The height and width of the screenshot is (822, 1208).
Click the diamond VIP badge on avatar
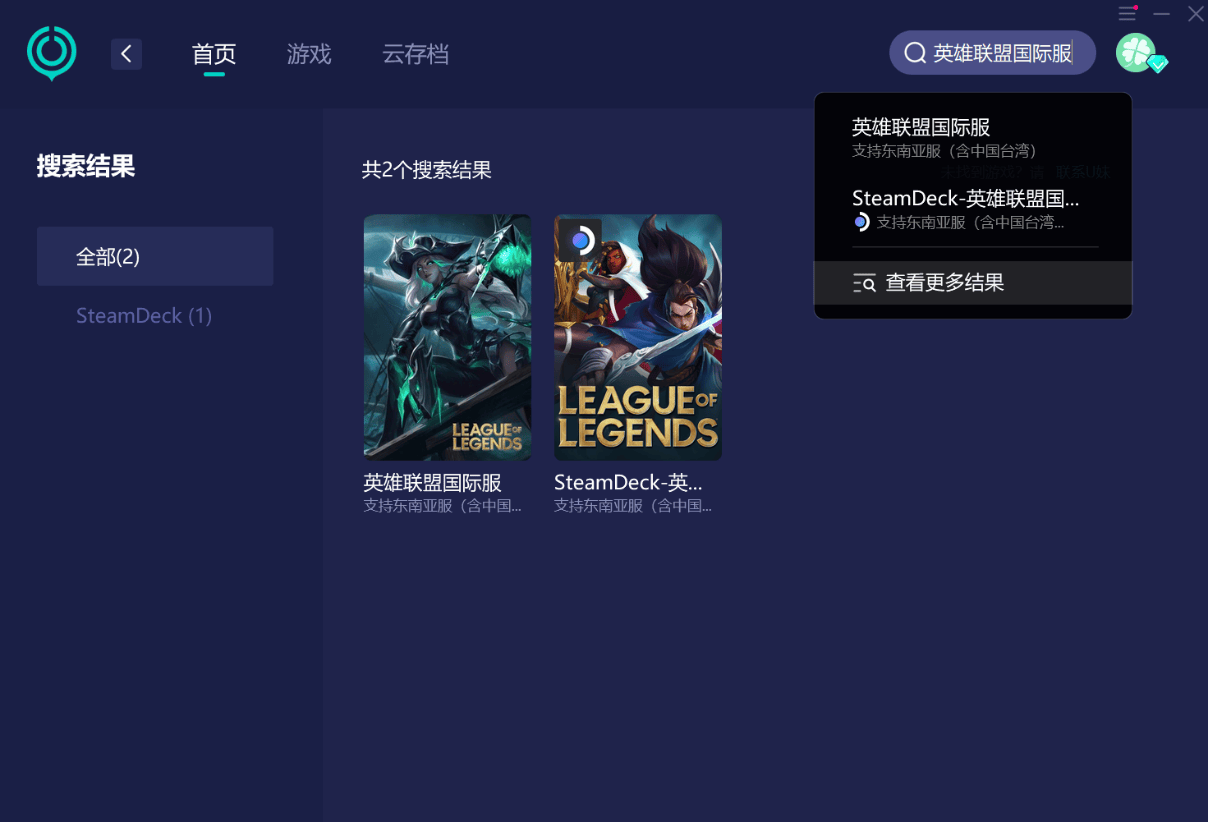click(x=1157, y=64)
